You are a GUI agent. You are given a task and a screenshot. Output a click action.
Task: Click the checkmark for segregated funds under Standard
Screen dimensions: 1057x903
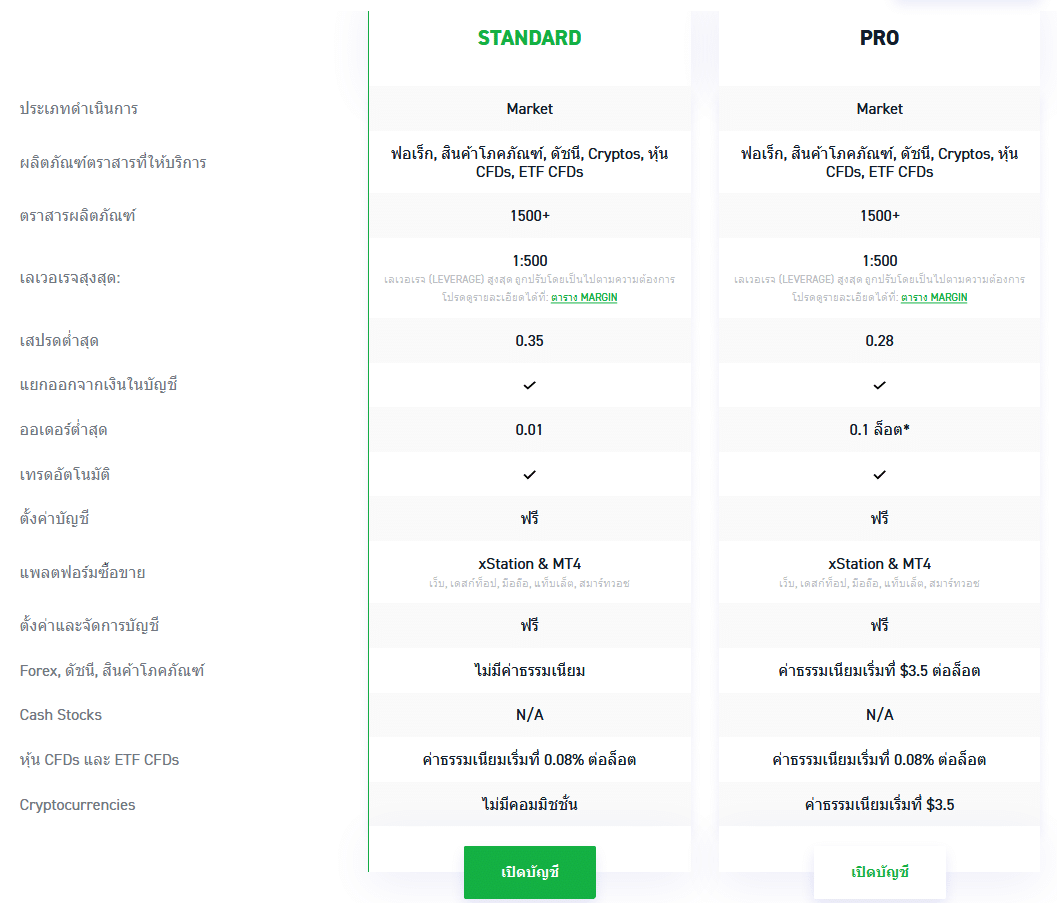529,385
